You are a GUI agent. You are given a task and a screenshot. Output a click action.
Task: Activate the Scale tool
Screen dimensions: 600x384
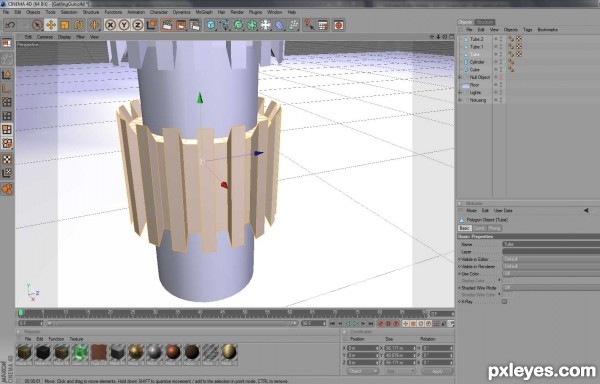(64, 25)
